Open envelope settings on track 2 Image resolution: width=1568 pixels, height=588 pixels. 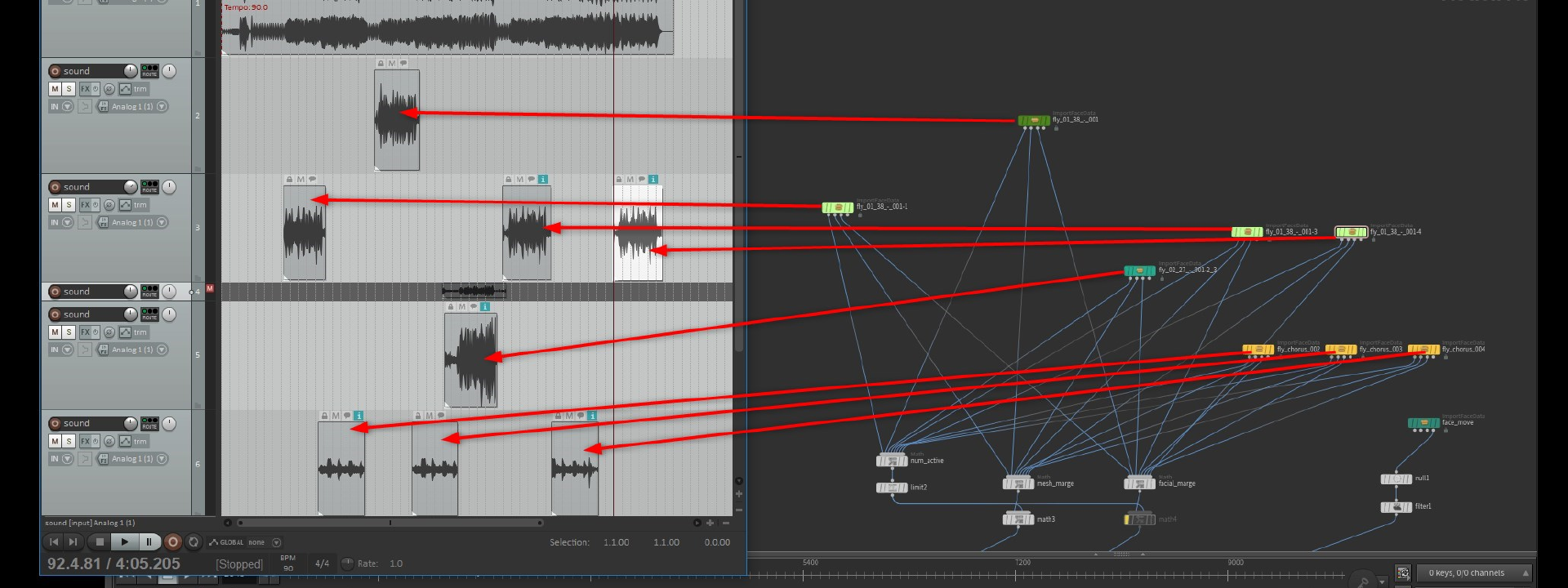point(125,89)
